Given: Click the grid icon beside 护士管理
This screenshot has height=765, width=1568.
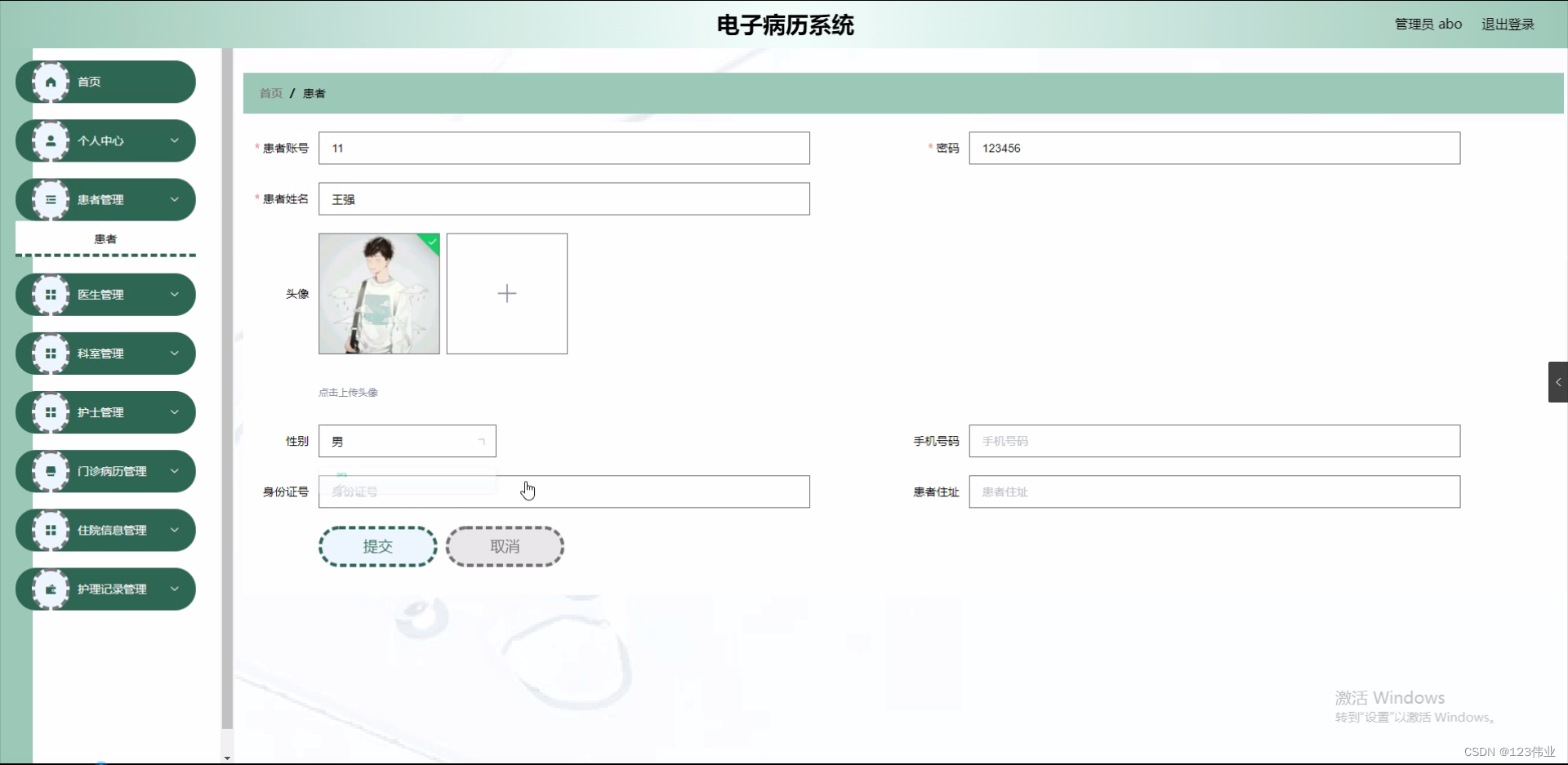Looking at the screenshot, I should click(51, 412).
